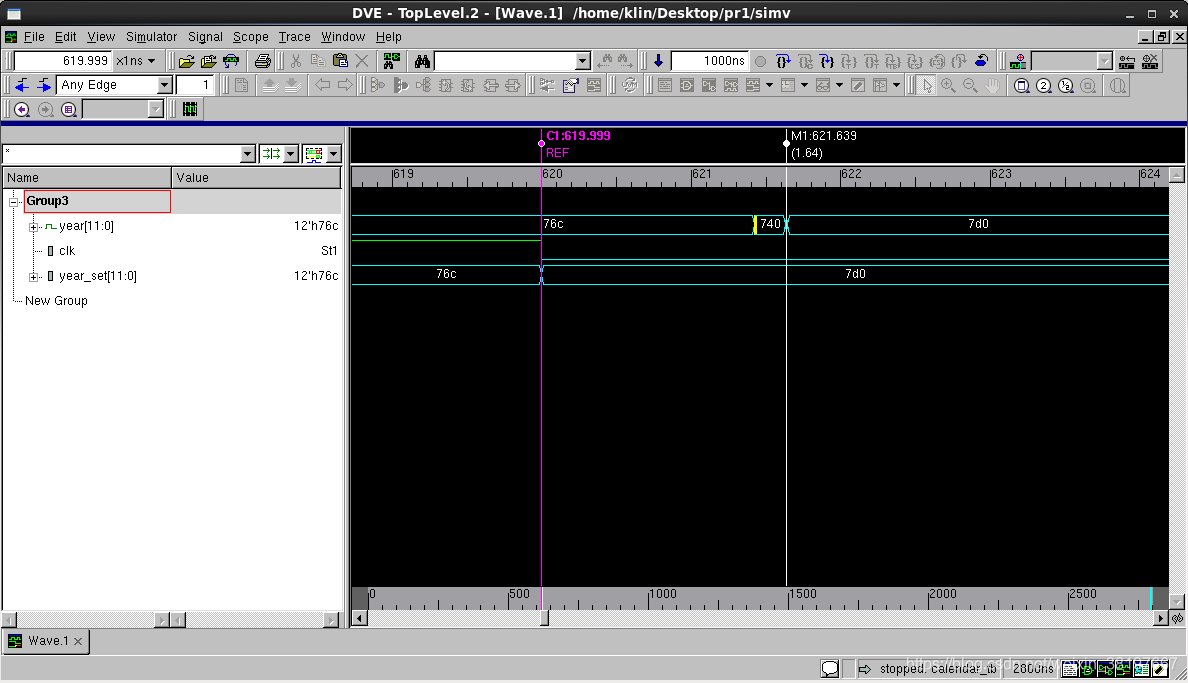Image resolution: width=1188 pixels, height=683 pixels.
Task: Click the current time 619.999 field
Action: (x=63, y=61)
